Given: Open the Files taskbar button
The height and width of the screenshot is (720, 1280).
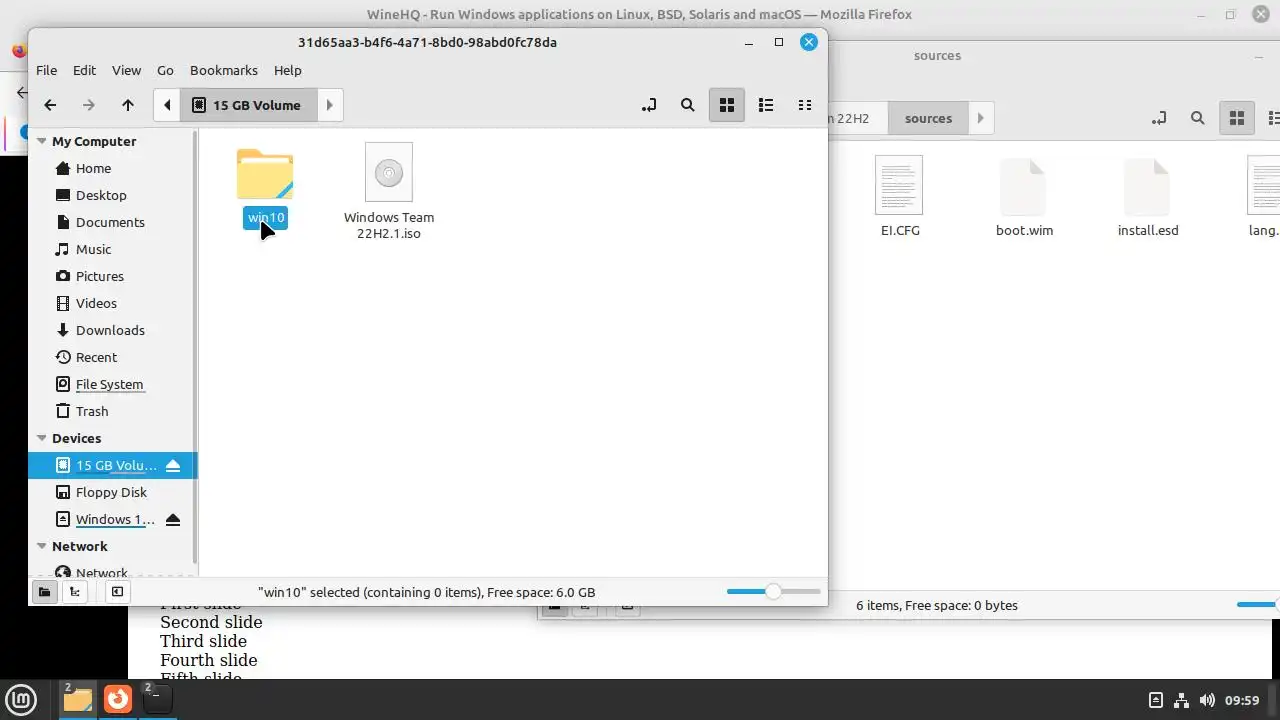Looking at the screenshot, I should point(78,699).
